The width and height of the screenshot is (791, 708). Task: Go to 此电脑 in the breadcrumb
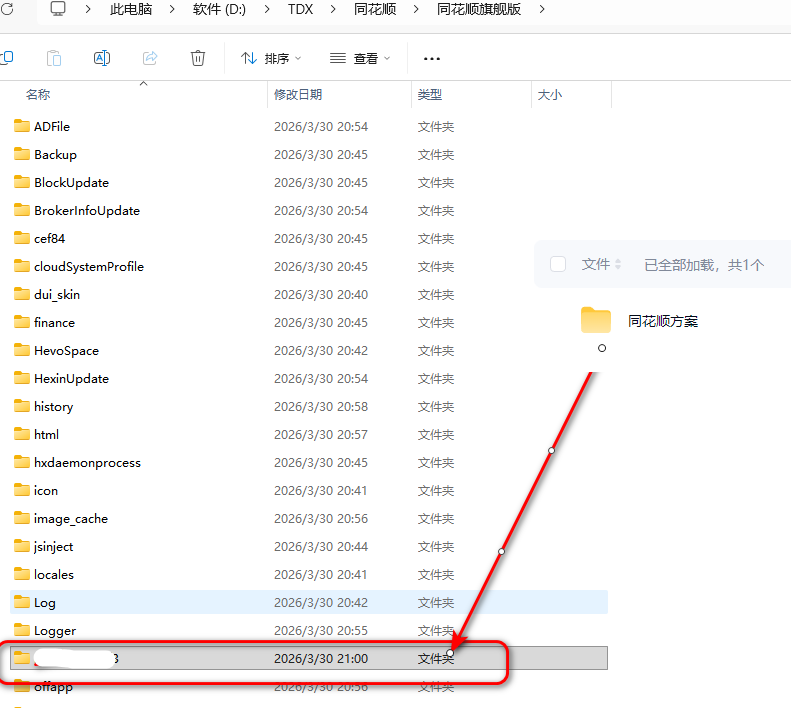[131, 9]
